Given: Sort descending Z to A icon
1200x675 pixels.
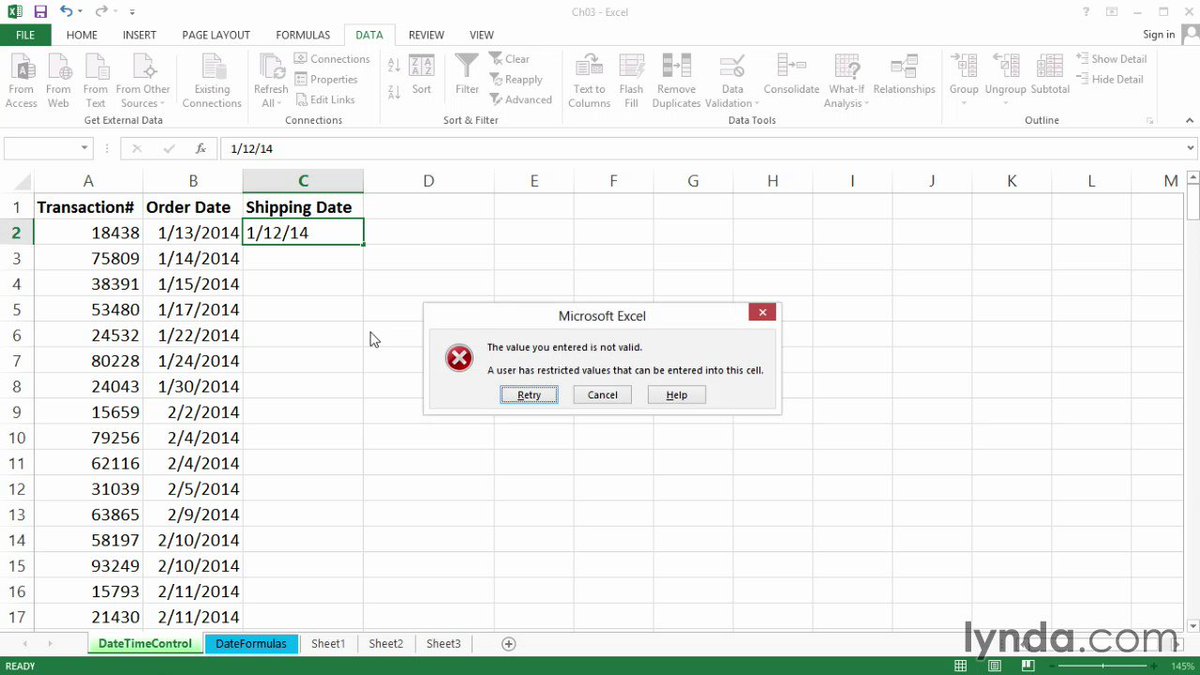Looking at the screenshot, I should coord(393,90).
